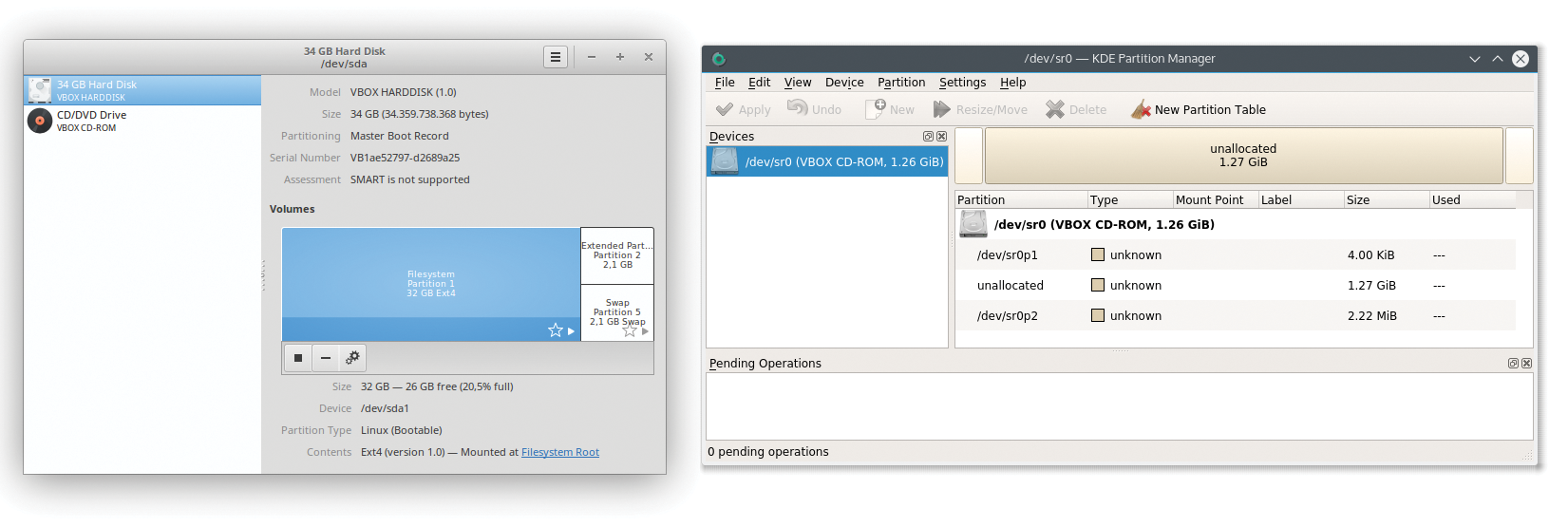Image resolution: width=1568 pixels, height=527 pixels.
Task: Open the File menu in Partition Manager
Action: pos(725,83)
